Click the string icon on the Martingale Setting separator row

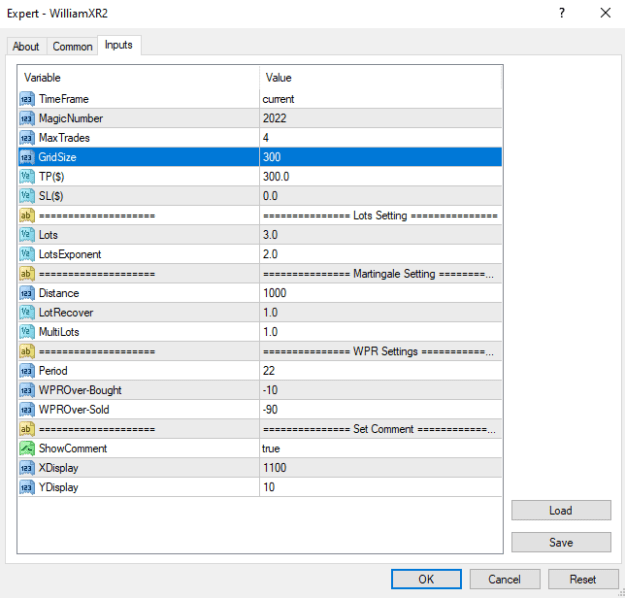click(27, 273)
